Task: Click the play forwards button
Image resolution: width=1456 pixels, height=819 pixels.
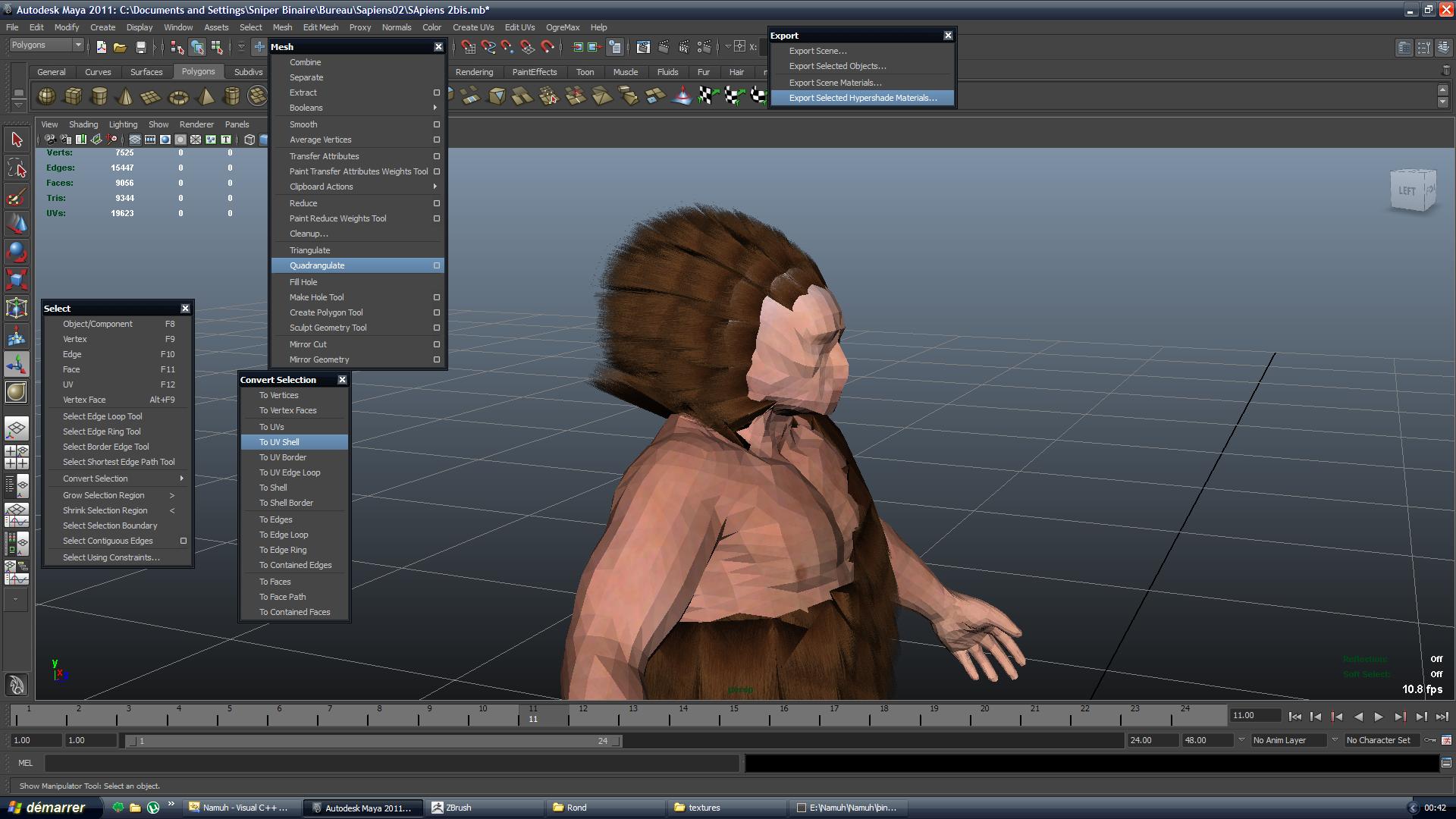Action: pos(1379,717)
